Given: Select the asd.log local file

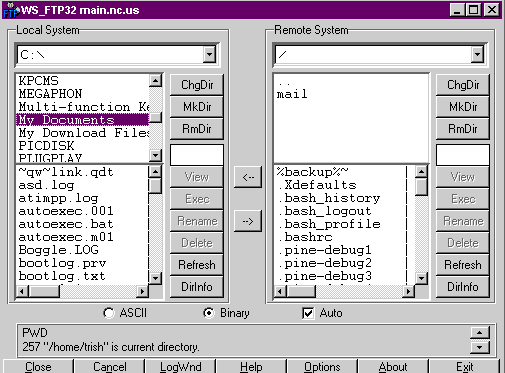Looking at the screenshot, I should (x=82, y=185).
